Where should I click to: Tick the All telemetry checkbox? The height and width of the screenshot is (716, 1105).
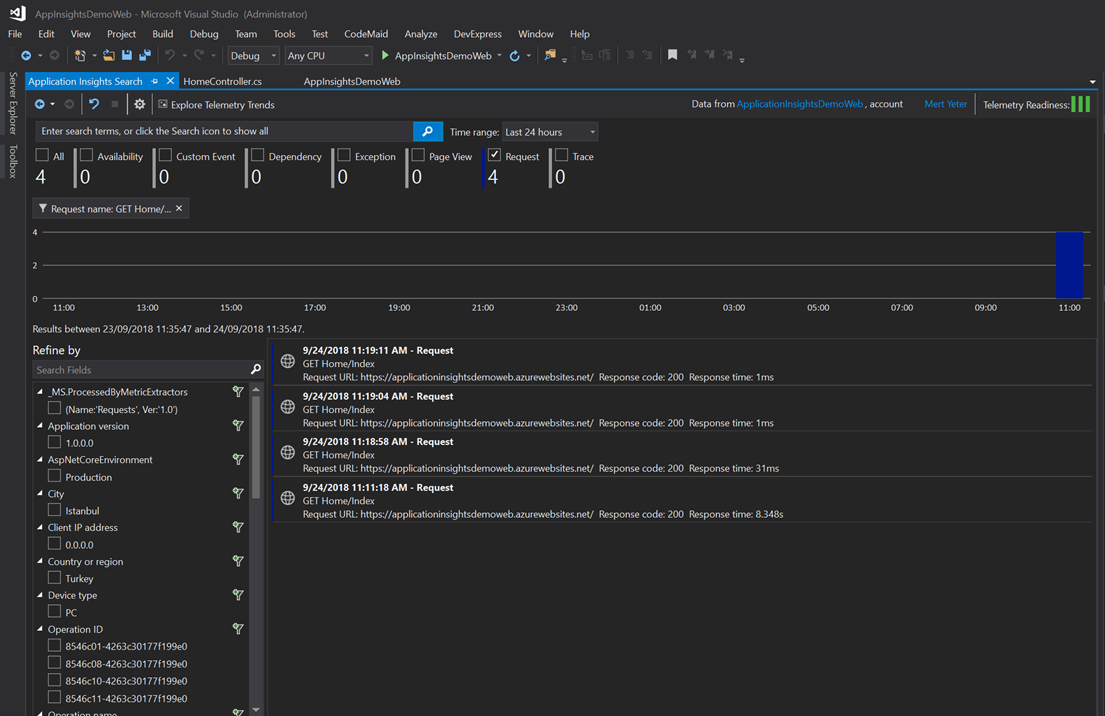(x=42, y=155)
